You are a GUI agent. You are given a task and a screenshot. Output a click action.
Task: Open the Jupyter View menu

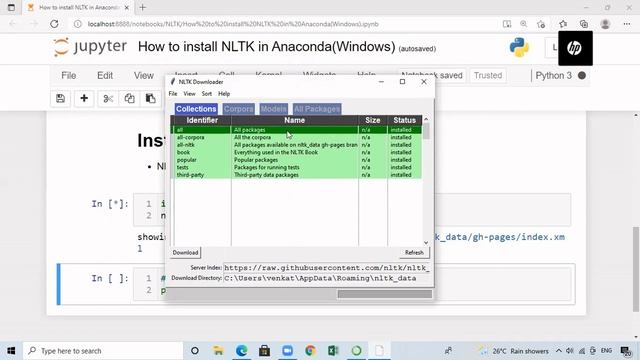point(144,76)
